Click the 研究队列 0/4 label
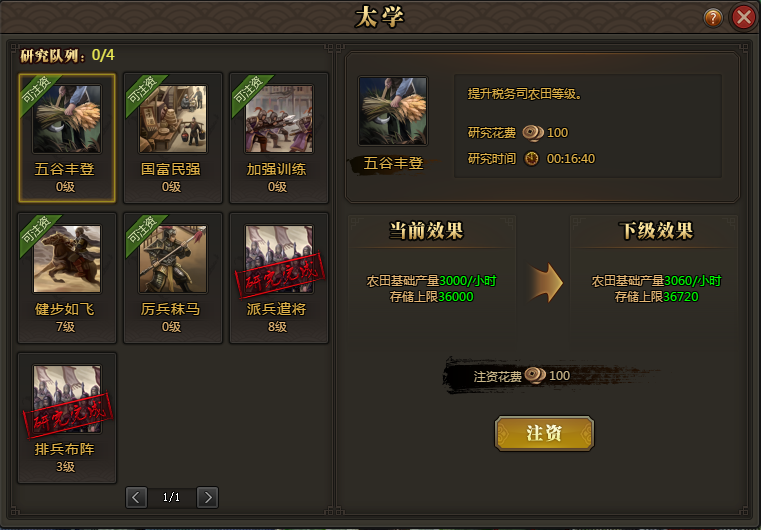The width and height of the screenshot is (761, 530). coord(67,55)
